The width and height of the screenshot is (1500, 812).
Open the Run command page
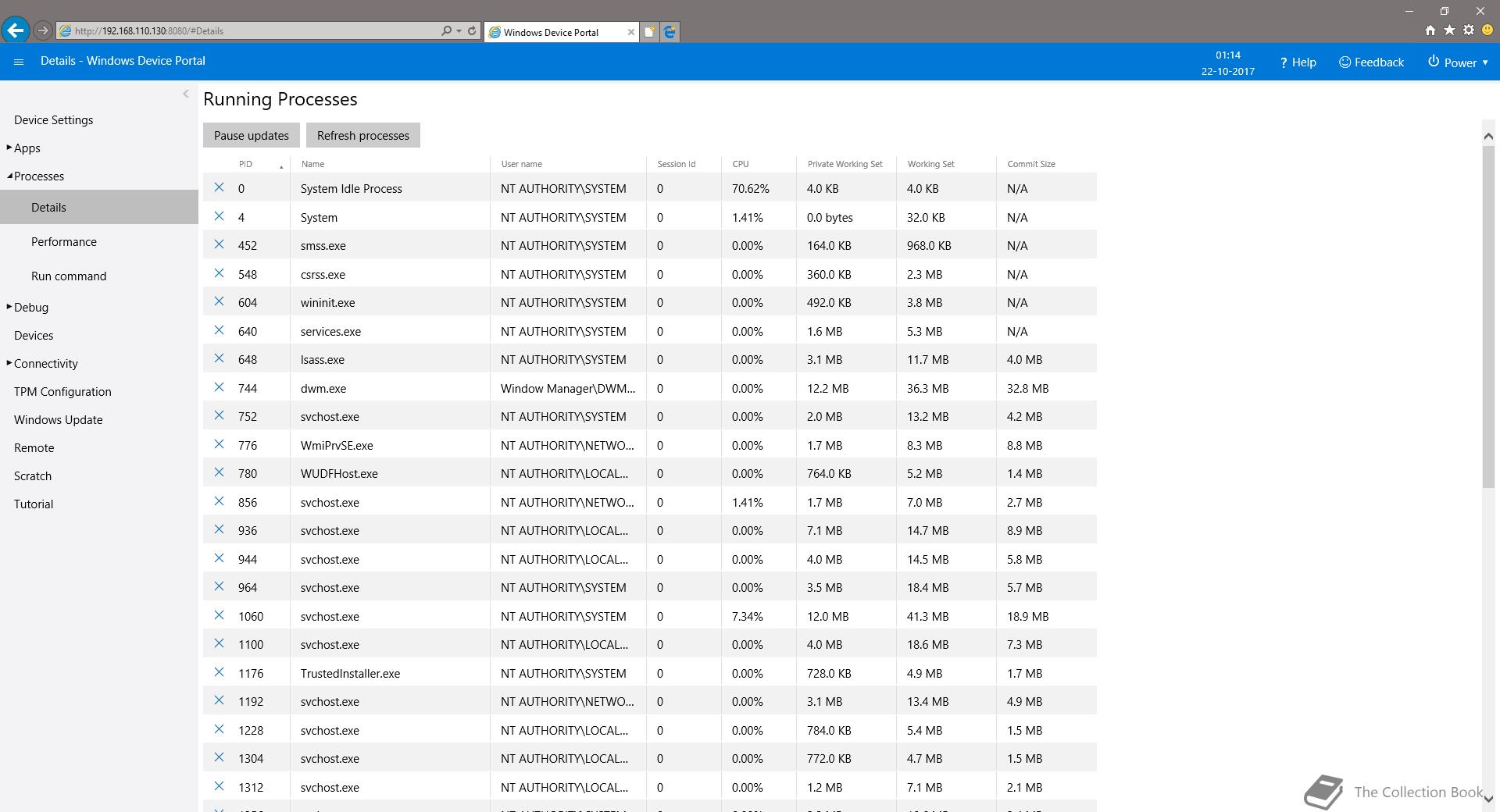[x=69, y=276]
